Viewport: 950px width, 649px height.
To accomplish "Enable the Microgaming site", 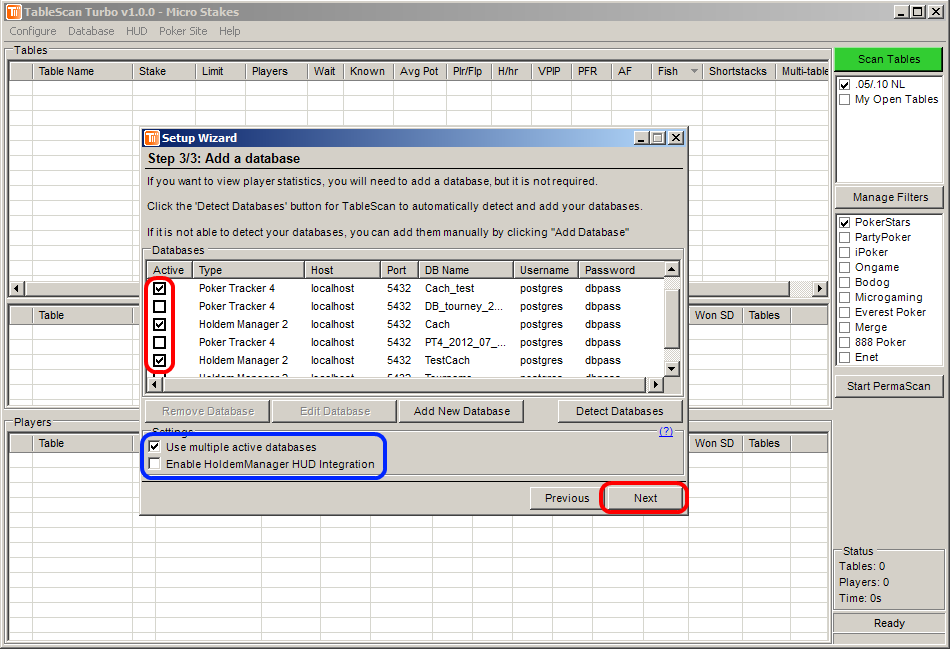I will click(x=845, y=298).
